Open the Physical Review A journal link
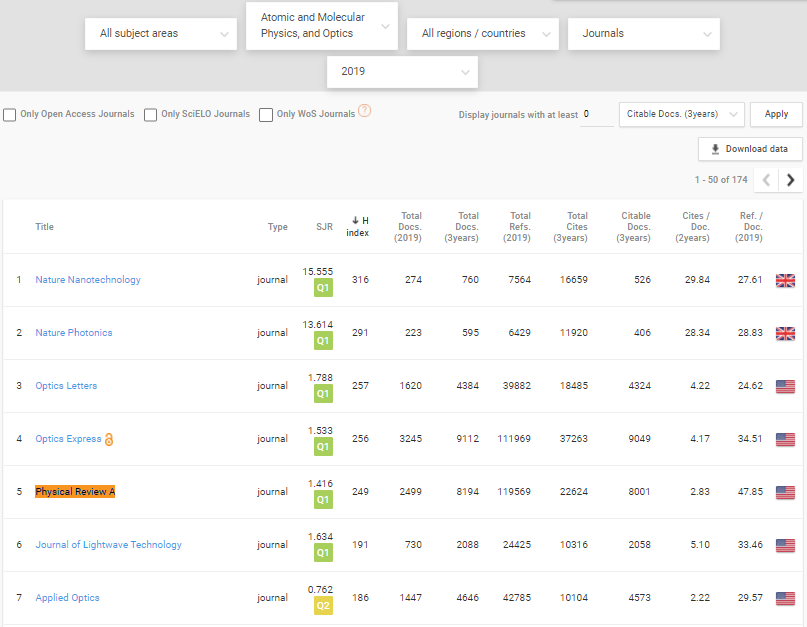The width and height of the screenshot is (807, 627). point(75,492)
